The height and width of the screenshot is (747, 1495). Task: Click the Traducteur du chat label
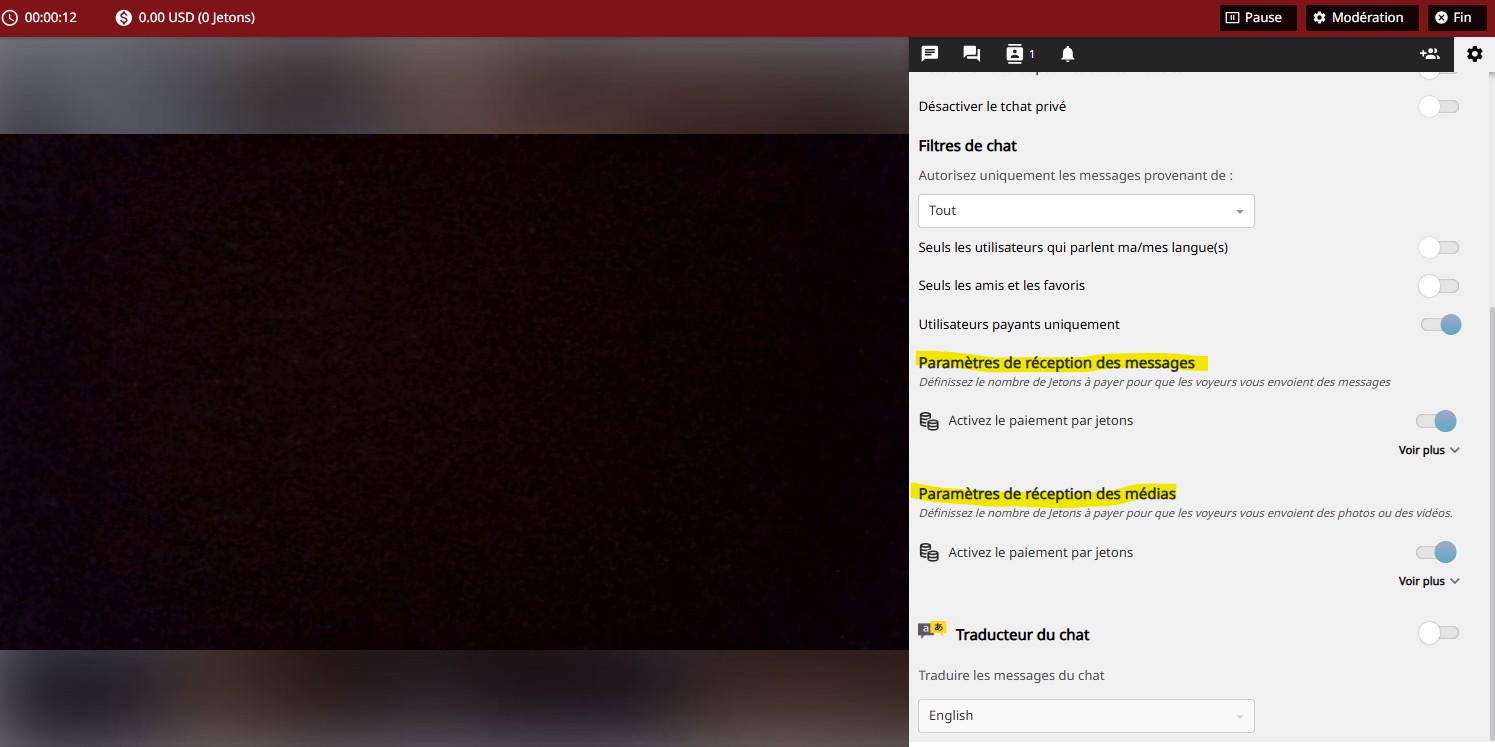click(x=1022, y=635)
